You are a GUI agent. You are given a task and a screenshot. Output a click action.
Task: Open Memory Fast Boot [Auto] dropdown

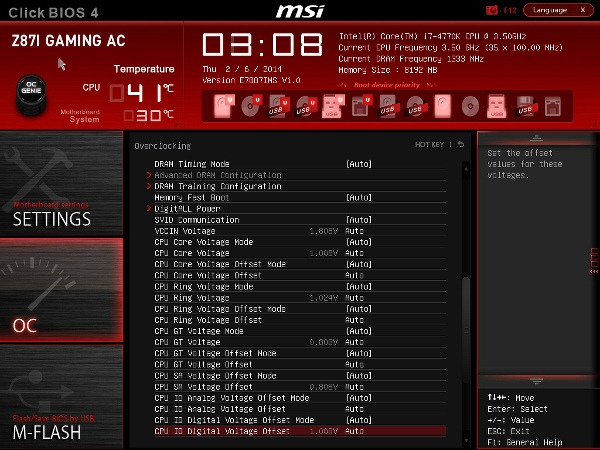[359, 197]
